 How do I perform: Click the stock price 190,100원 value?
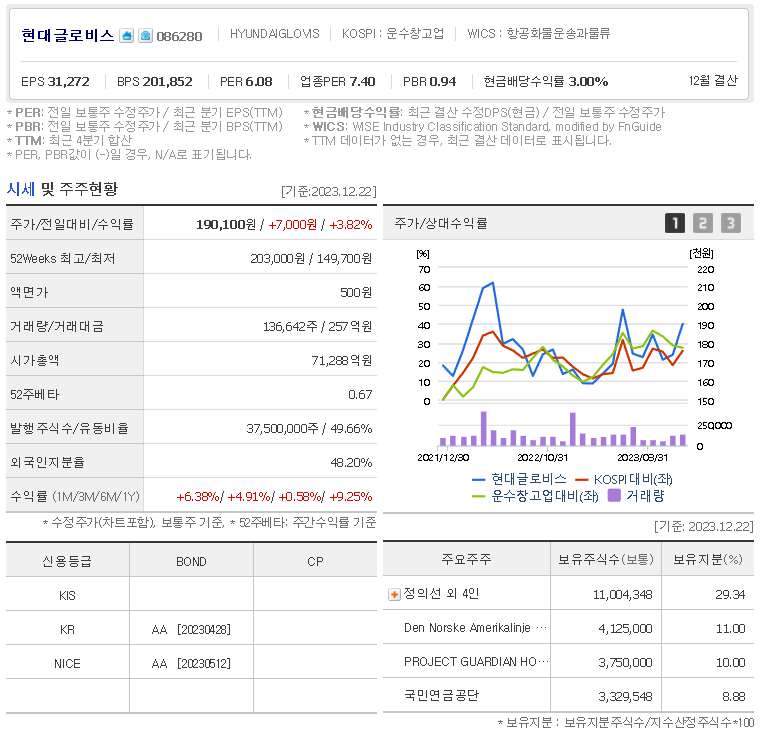[226, 225]
